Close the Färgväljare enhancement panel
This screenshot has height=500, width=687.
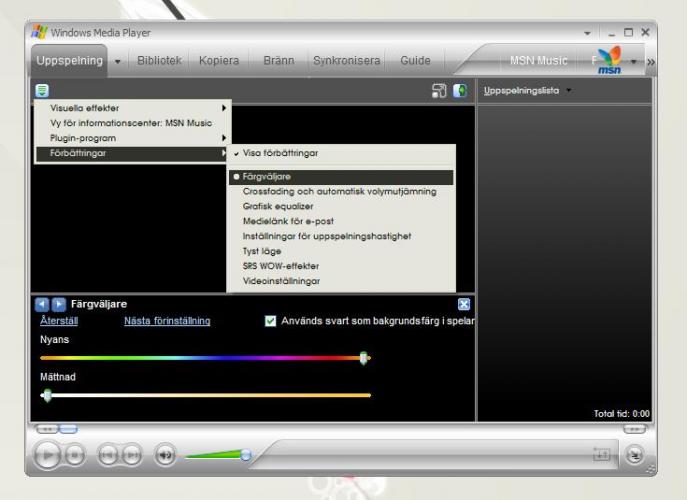(x=463, y=303)
